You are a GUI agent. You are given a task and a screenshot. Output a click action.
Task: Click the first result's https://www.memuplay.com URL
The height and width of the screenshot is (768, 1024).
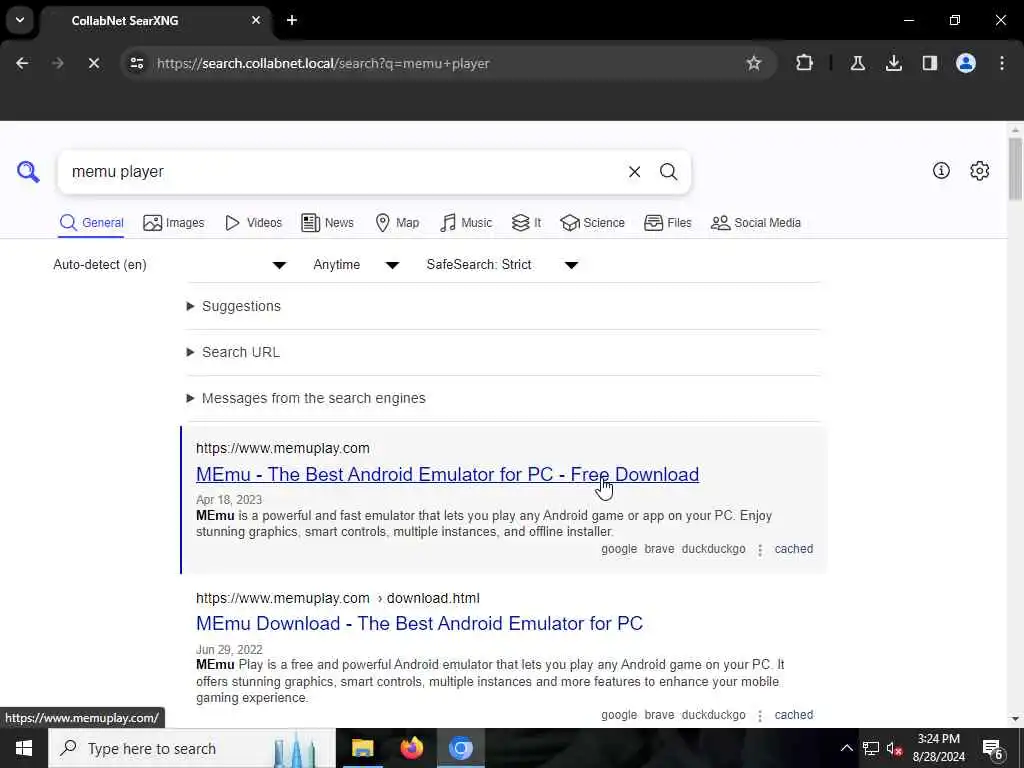[283, 449]
